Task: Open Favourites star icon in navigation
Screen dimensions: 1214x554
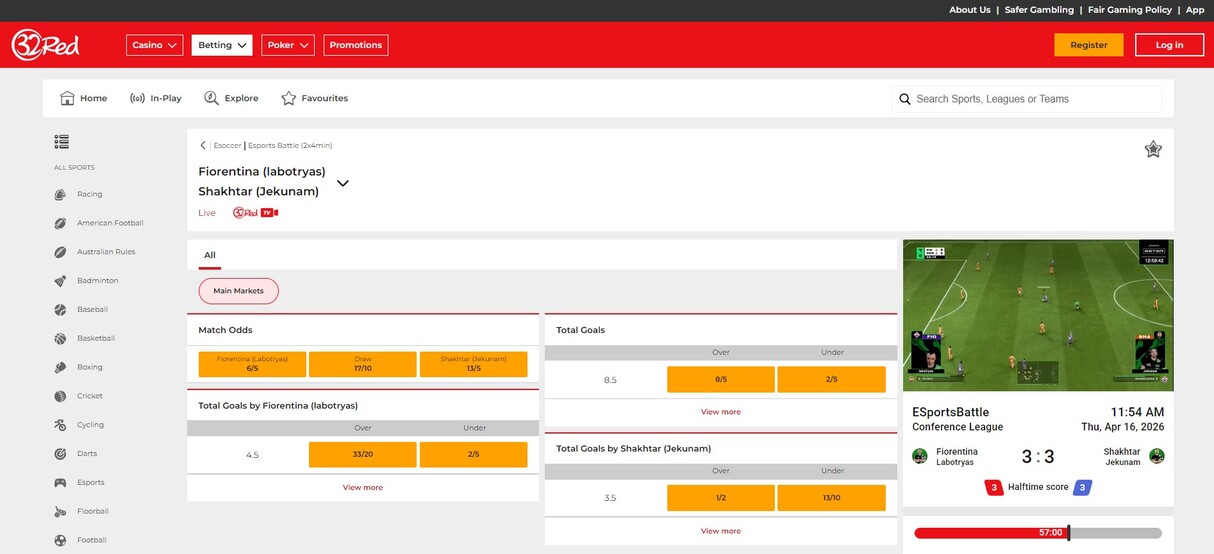Action: point(289,98)
